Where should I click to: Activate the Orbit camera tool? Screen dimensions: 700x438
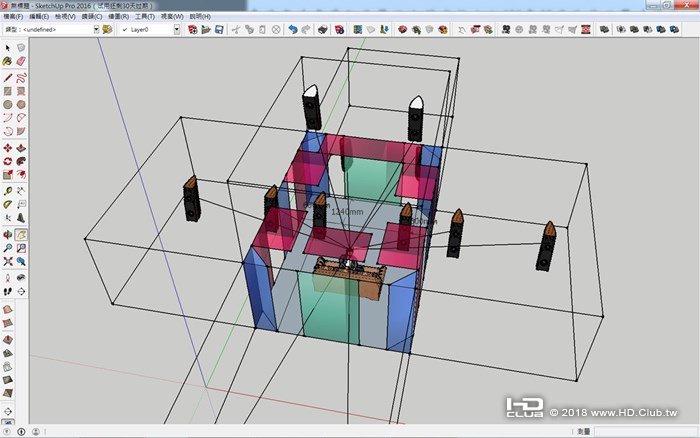click(x=8, y=235)
